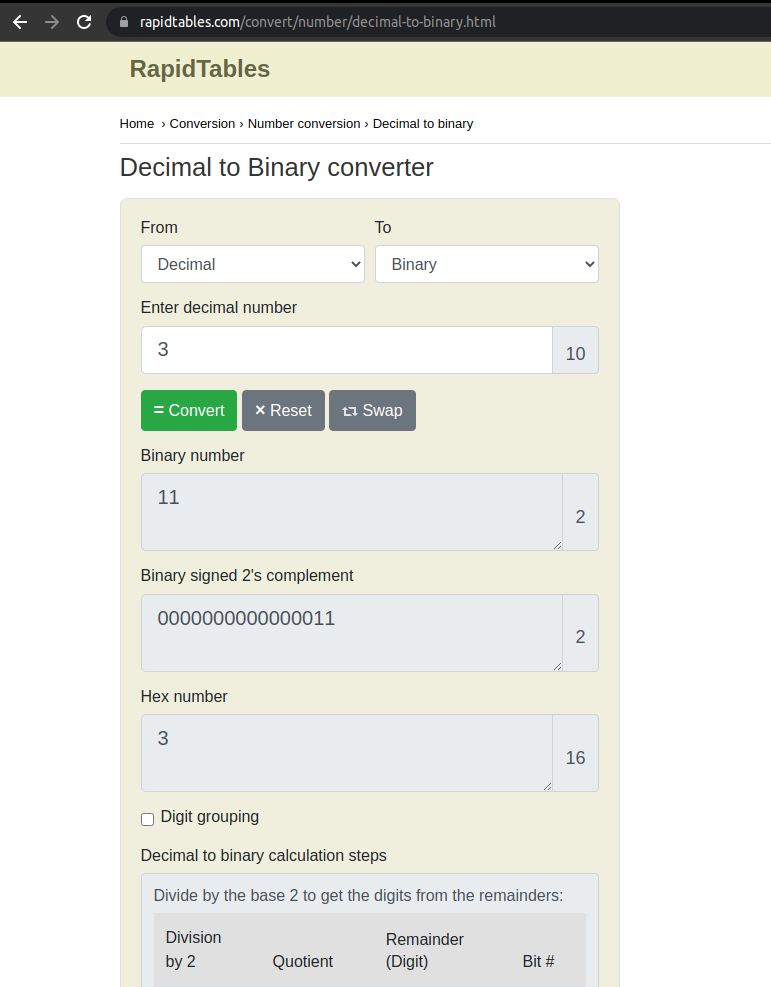Open Number conversion breadcrumb link
Image resolution: width=771 pixels, height=987 pixels.
tap(303, 124)
